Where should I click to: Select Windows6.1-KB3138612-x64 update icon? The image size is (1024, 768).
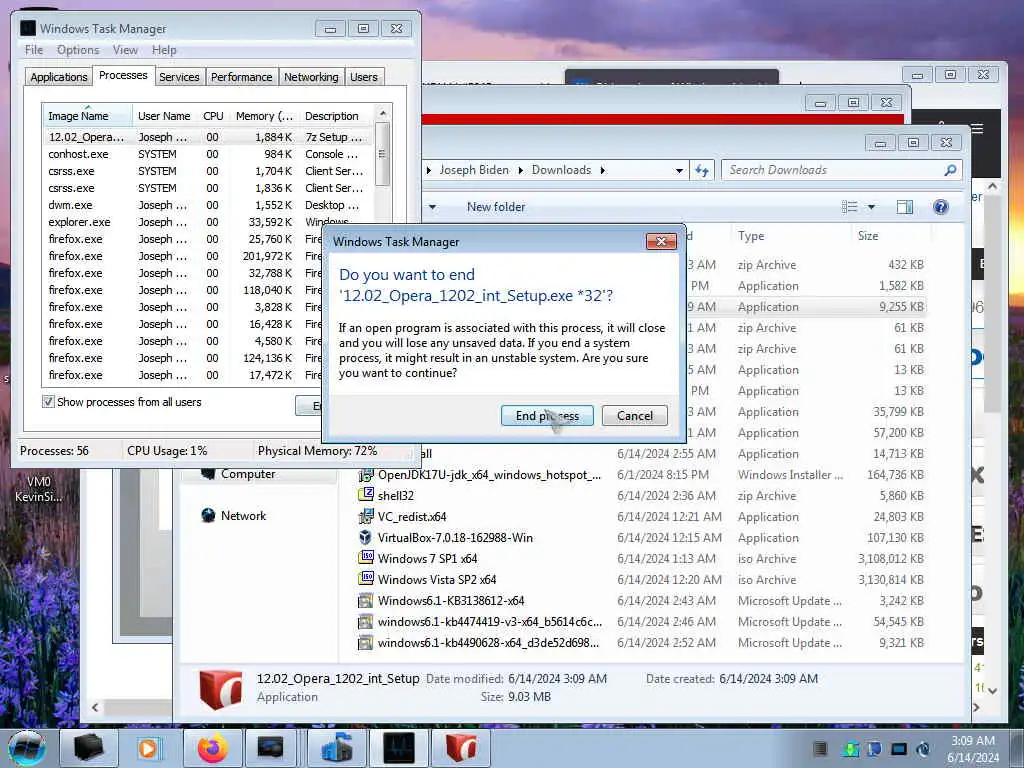pyautogui.click(x=366, y=601)
